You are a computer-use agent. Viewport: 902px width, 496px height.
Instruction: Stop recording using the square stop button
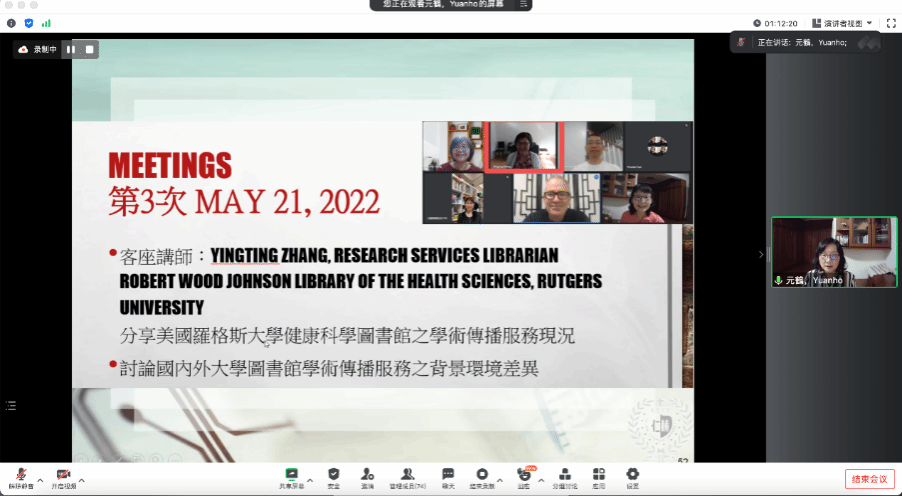pos(90,49)
